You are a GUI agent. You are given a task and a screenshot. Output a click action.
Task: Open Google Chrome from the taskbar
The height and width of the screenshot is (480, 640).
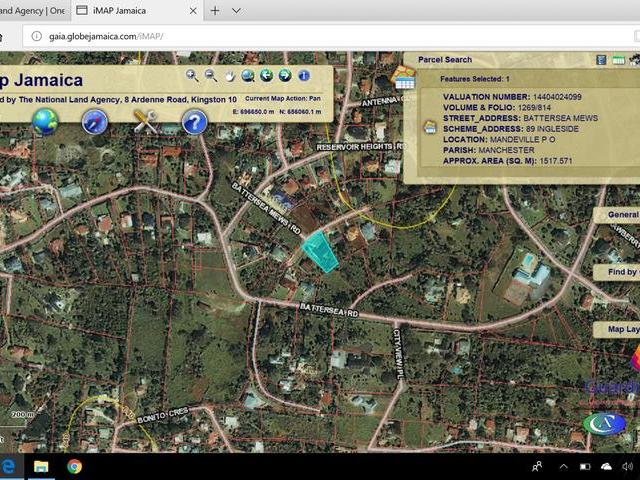tap(74, 466)
